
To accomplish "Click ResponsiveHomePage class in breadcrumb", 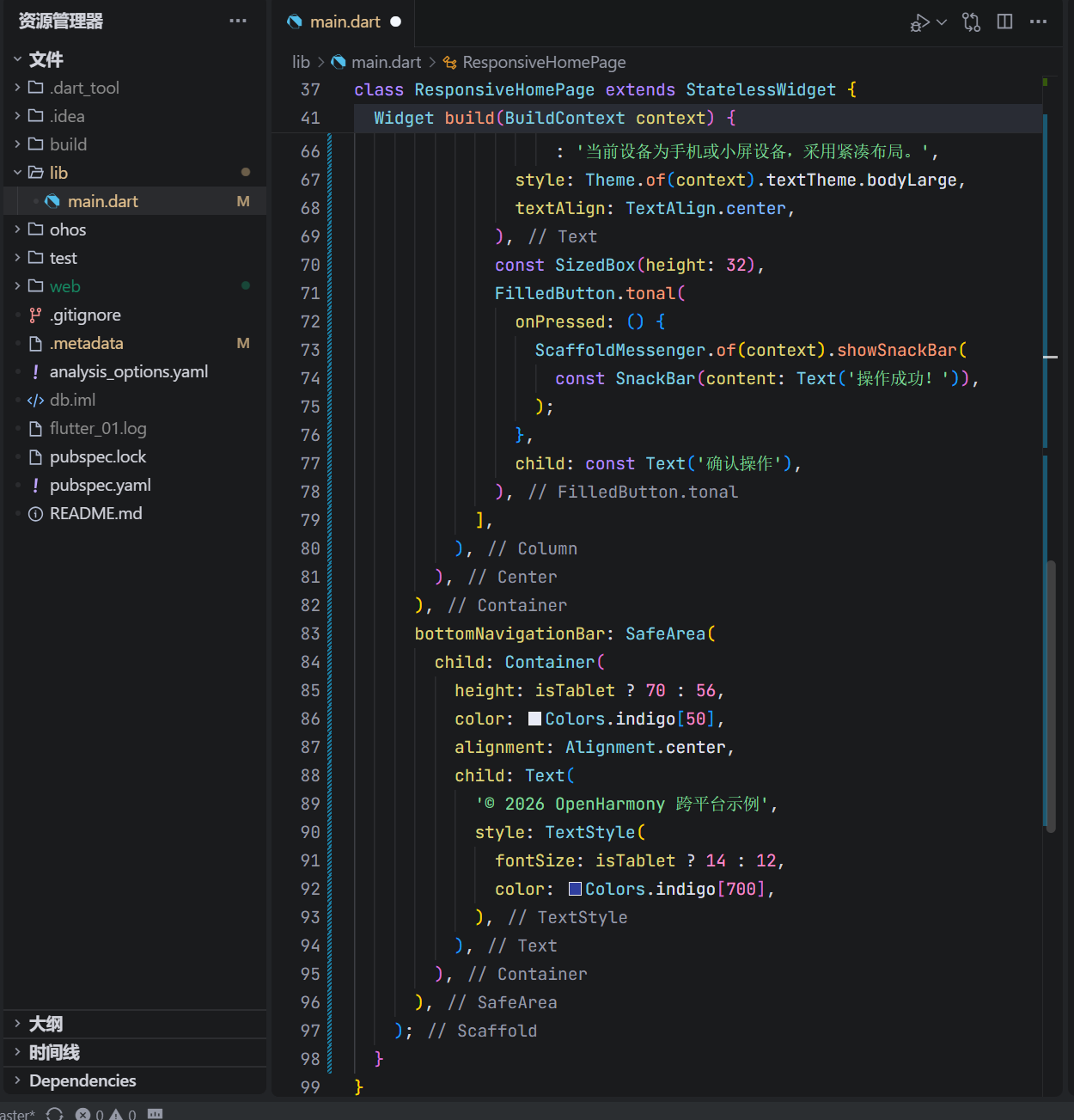I will click(544, 62).
